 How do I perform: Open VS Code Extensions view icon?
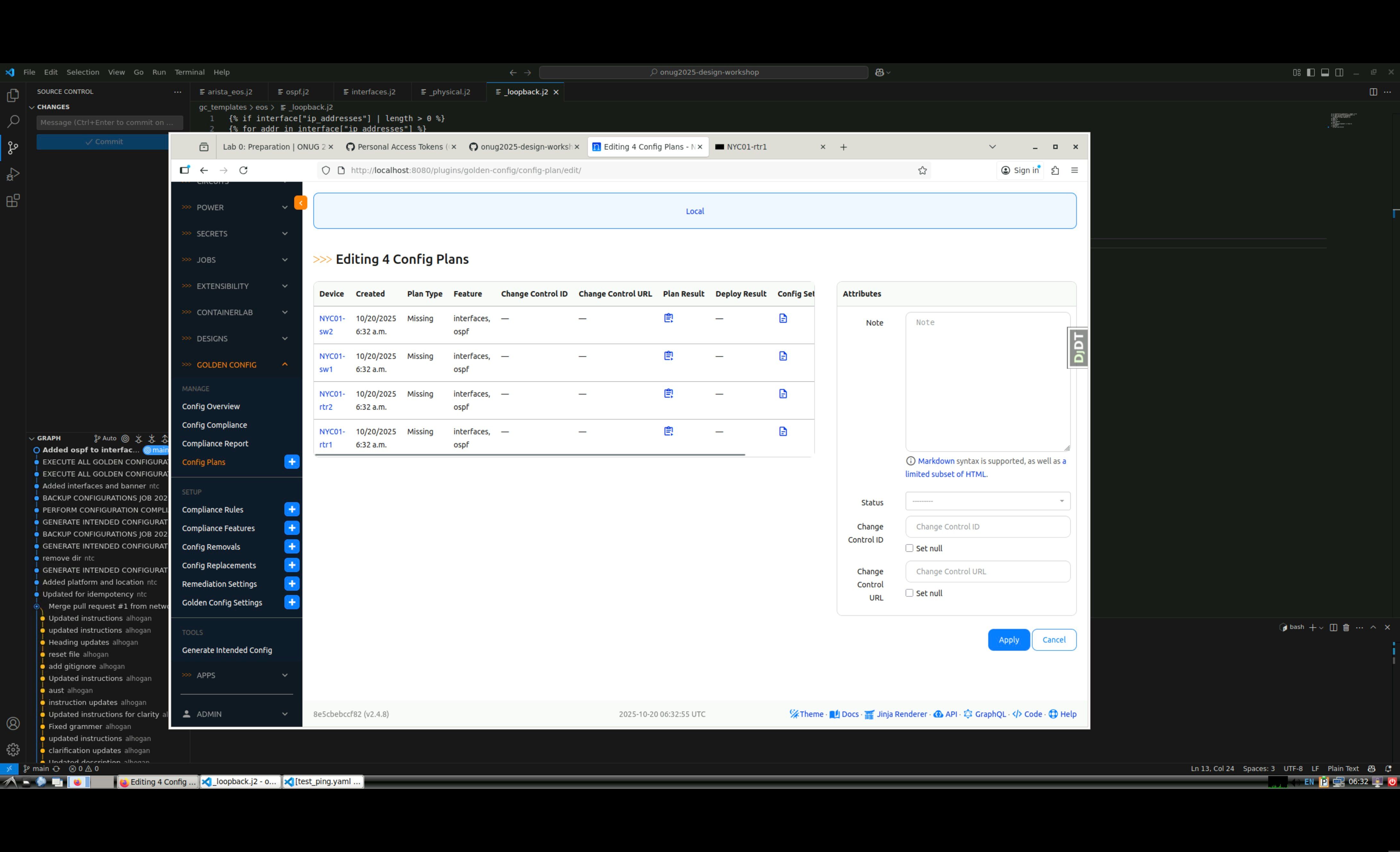(x=13, y=200)
